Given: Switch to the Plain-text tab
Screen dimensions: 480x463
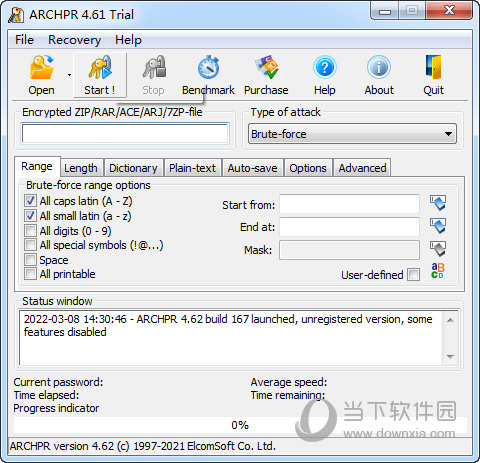Looking at the screenshot, I should 192,168.
